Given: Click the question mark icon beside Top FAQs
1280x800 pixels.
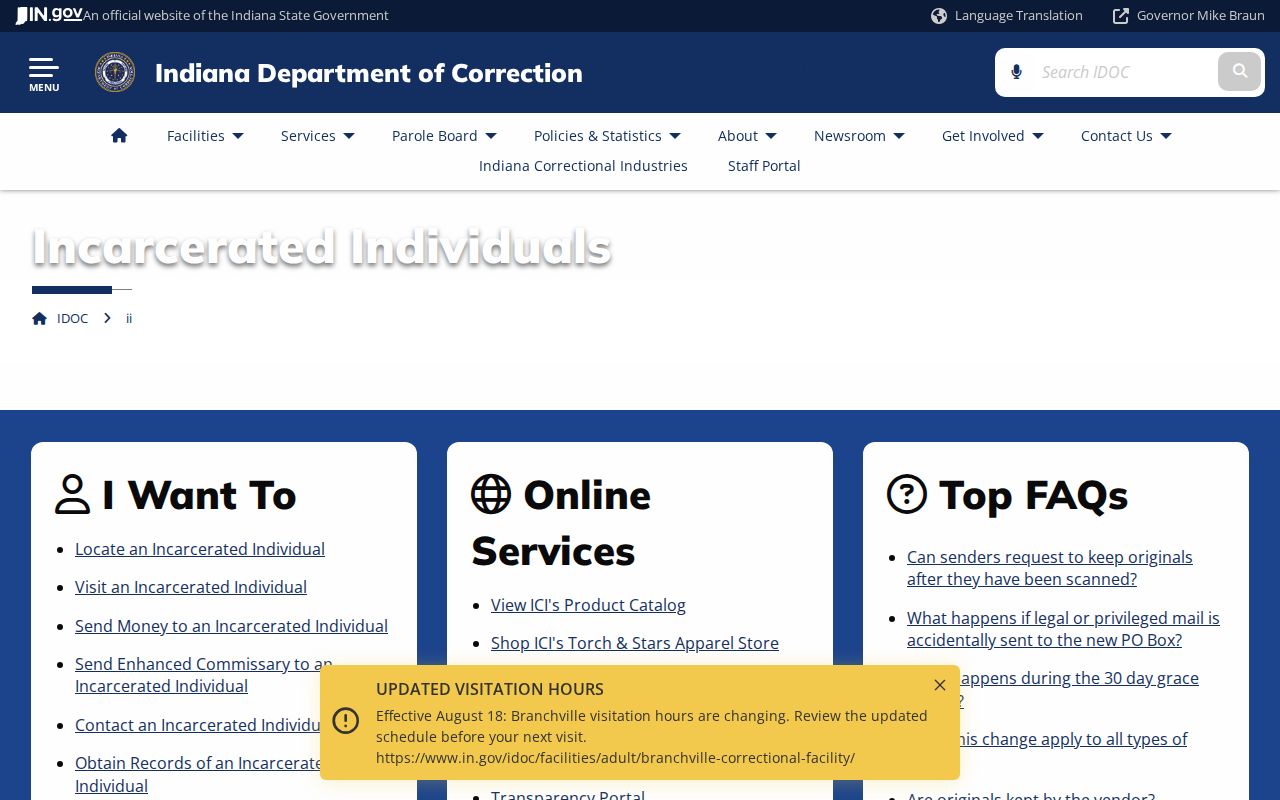Looking at the screenshot, I should coord(907,495).
